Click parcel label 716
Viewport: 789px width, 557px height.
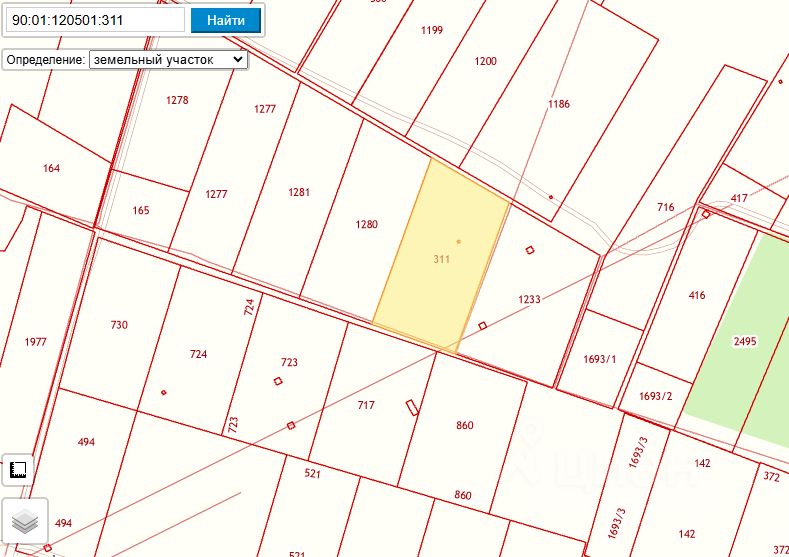point(665,207)
